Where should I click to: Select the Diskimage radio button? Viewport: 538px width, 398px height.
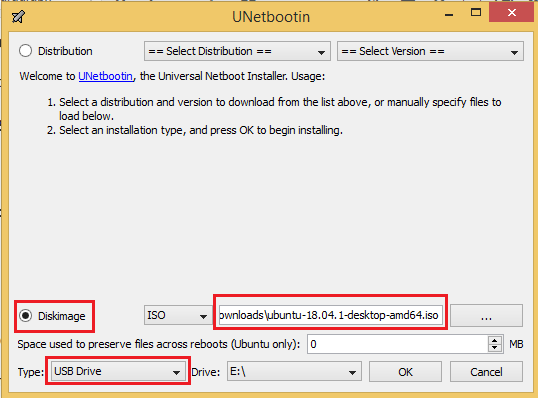tap(25, 316)
